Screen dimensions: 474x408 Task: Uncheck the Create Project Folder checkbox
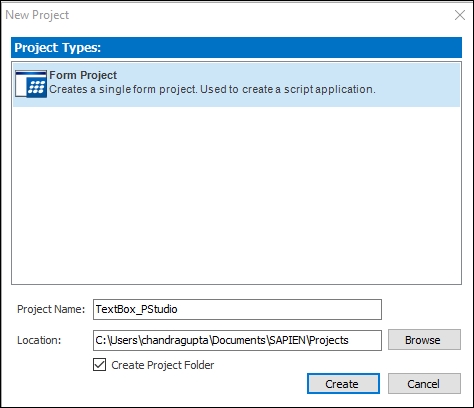[100, 365]
